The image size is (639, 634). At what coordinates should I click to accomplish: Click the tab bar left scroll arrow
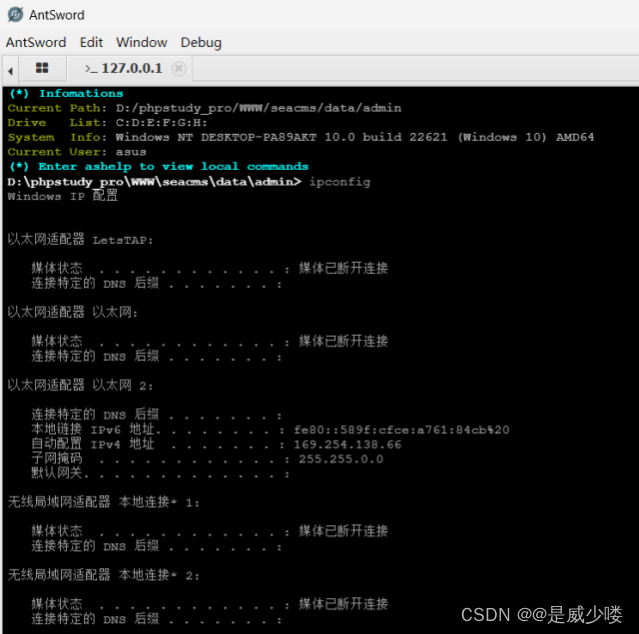coord(10,71)
